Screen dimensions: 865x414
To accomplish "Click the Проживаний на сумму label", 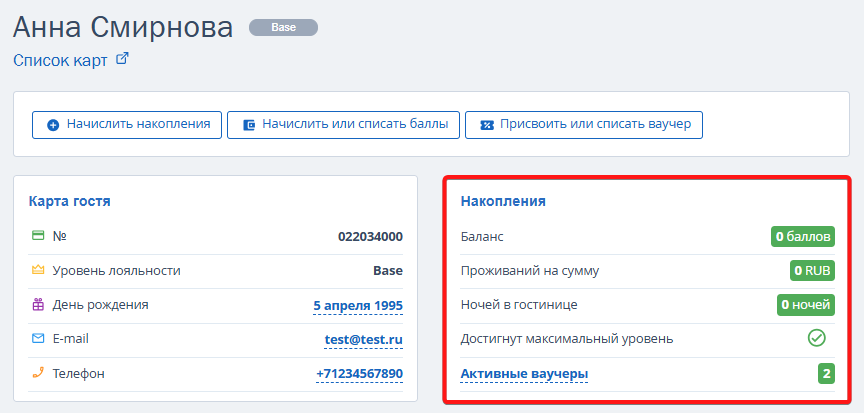I will [530, 271].
